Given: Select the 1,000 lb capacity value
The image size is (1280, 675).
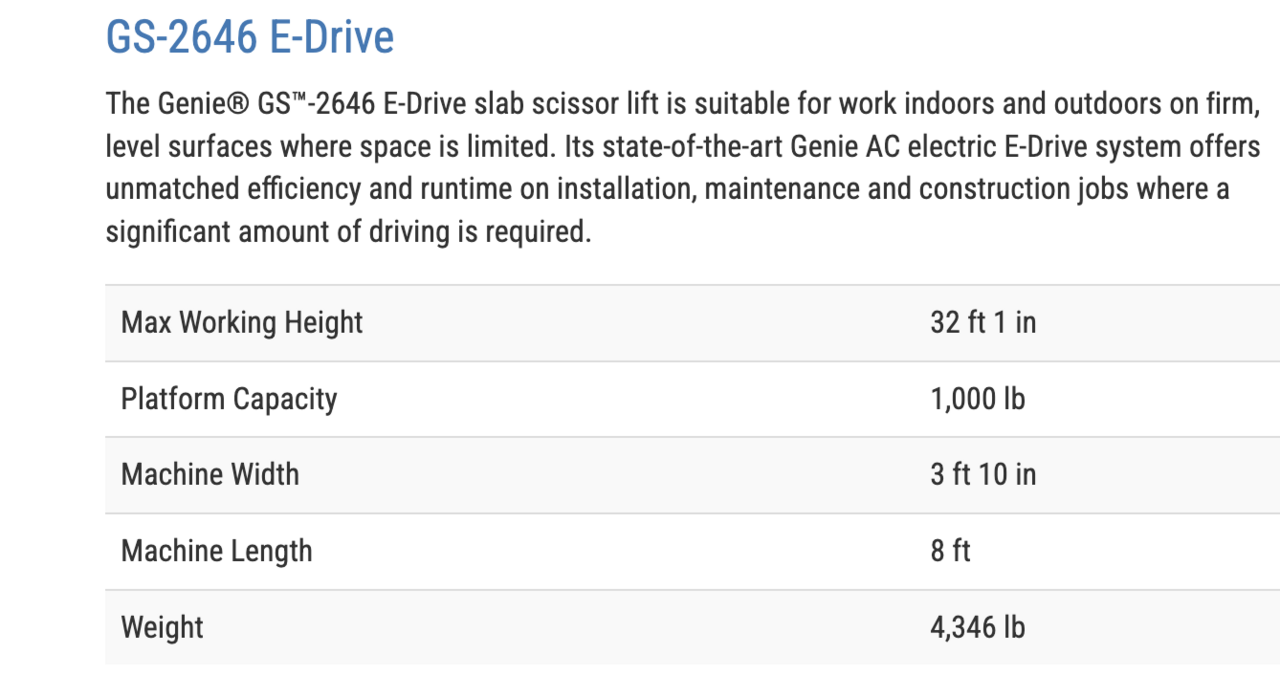Looking at the screenshot, I should click(977, 399).
